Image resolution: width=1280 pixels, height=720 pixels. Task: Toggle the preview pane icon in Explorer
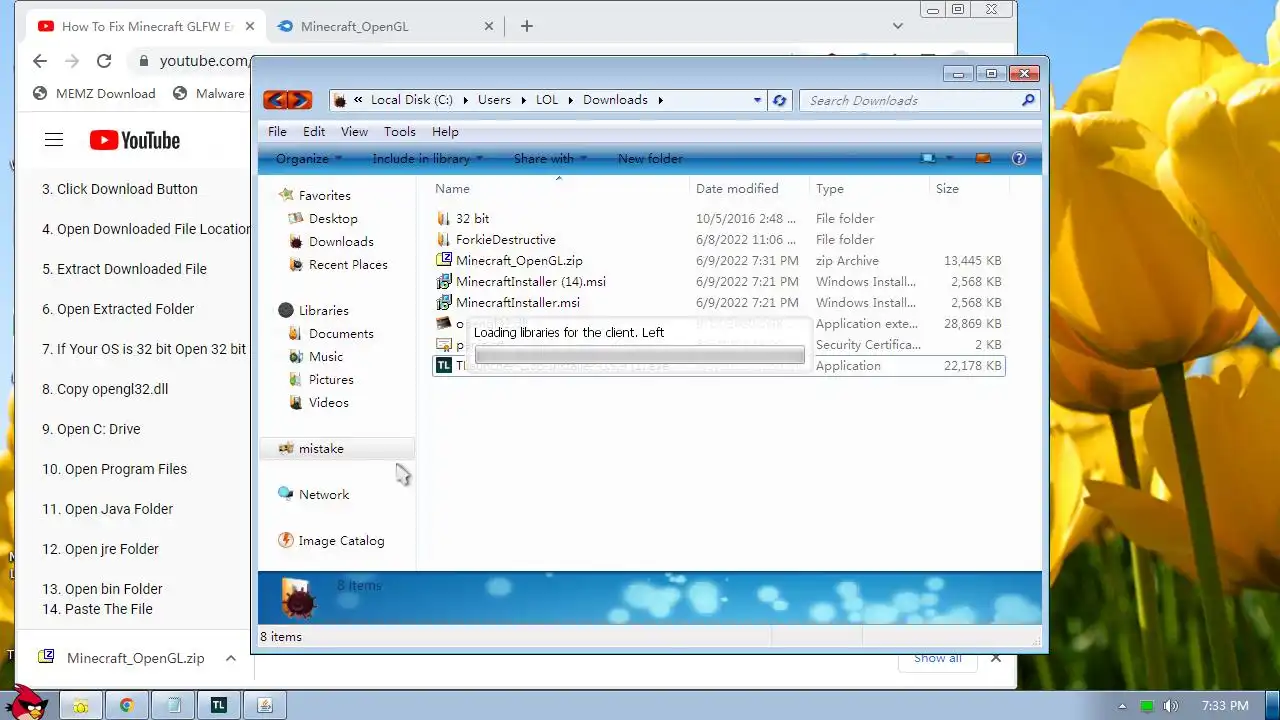pos(982,158)
